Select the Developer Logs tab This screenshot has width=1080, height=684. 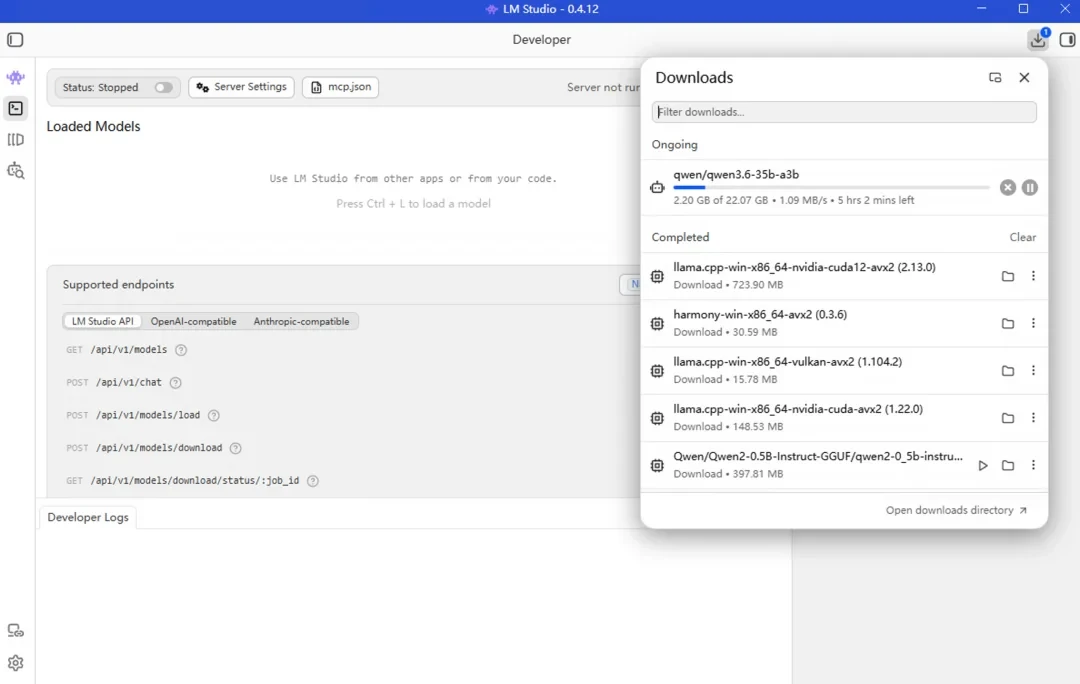coord(88,517)
